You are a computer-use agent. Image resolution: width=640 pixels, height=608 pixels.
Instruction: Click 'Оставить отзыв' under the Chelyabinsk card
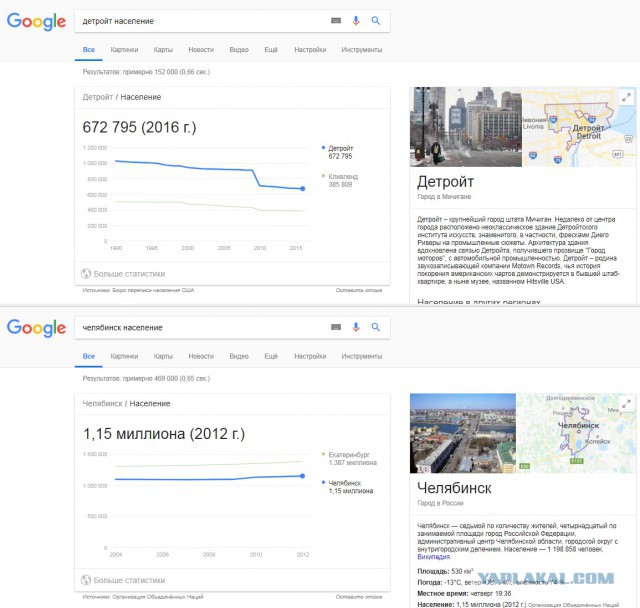(359, 597)
